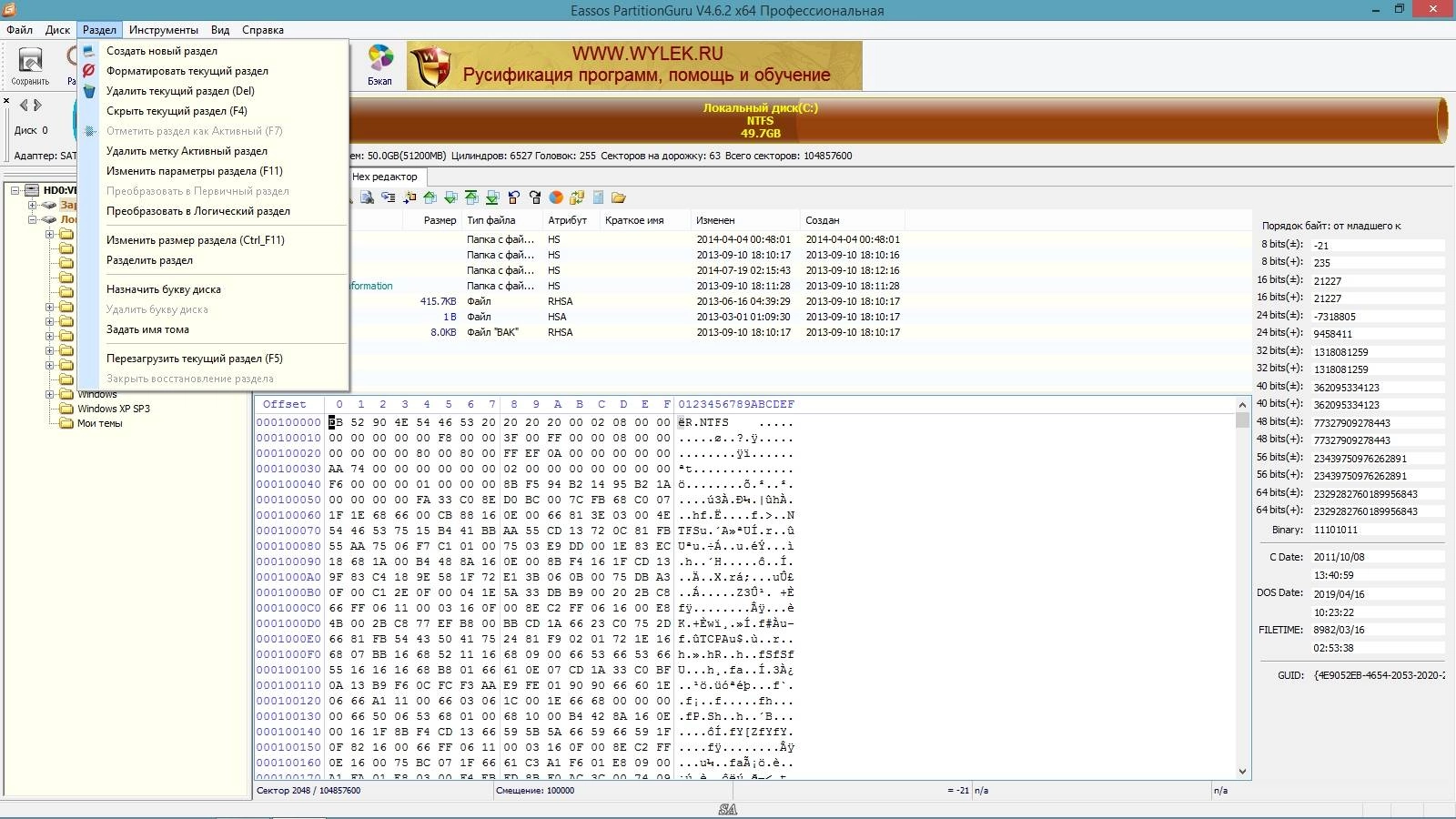Choose 'Задать имя тома'
Image resolution: width=1456 pixels, height=819 pixels.
(212, 329)
